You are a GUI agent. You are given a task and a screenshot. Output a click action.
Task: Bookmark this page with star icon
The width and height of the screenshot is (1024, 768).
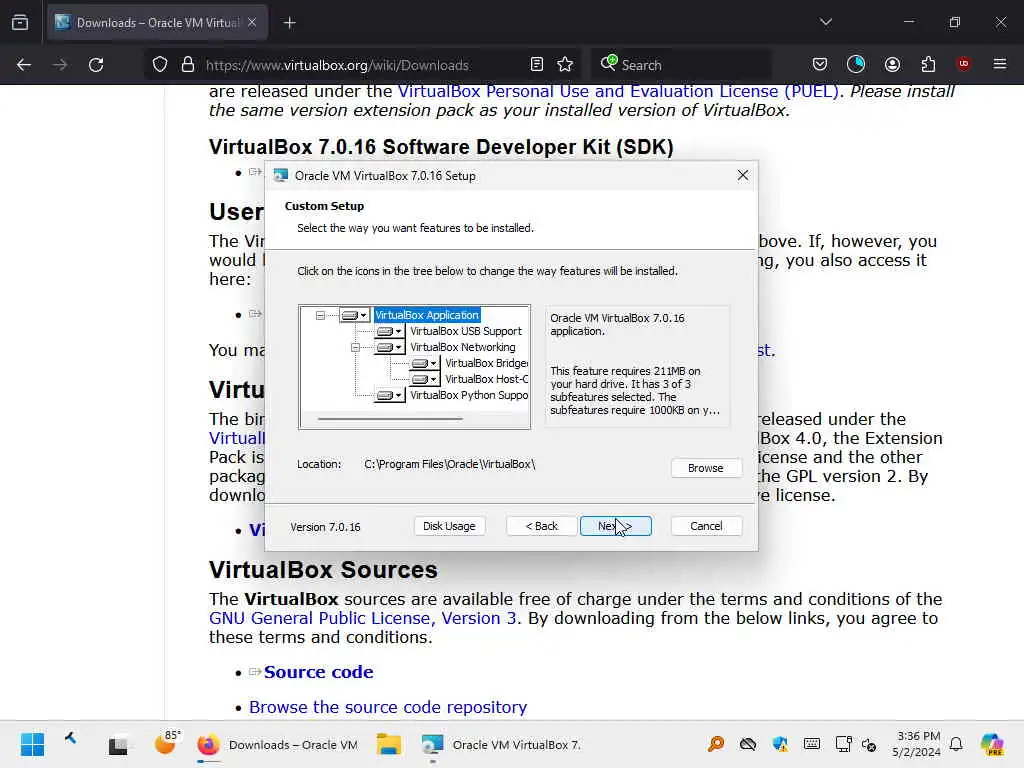(565, 65)
